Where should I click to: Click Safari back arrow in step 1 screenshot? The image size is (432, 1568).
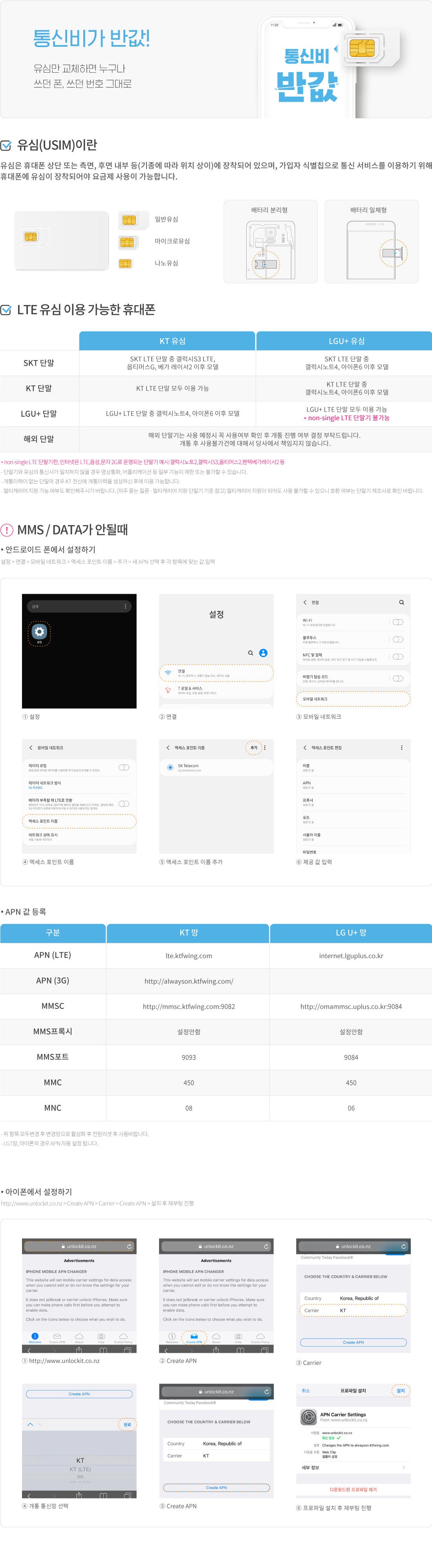pos(29,1350)
